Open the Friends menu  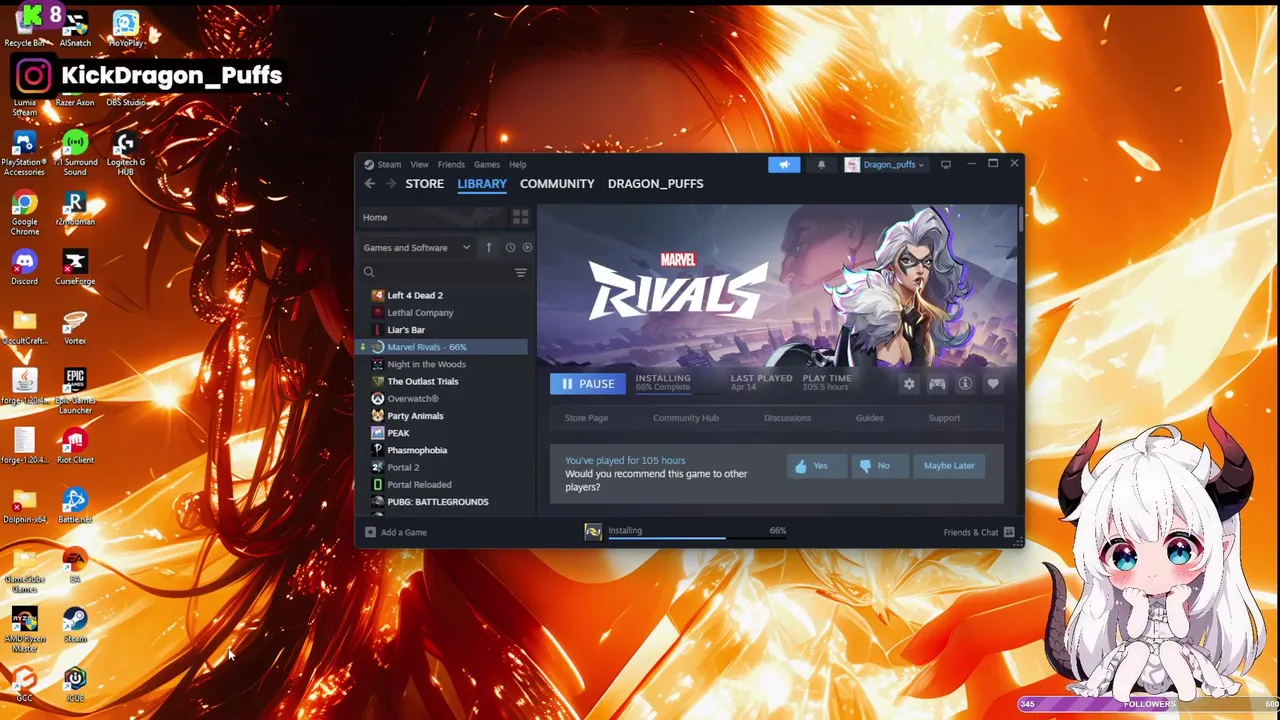(x=451, y=164)
